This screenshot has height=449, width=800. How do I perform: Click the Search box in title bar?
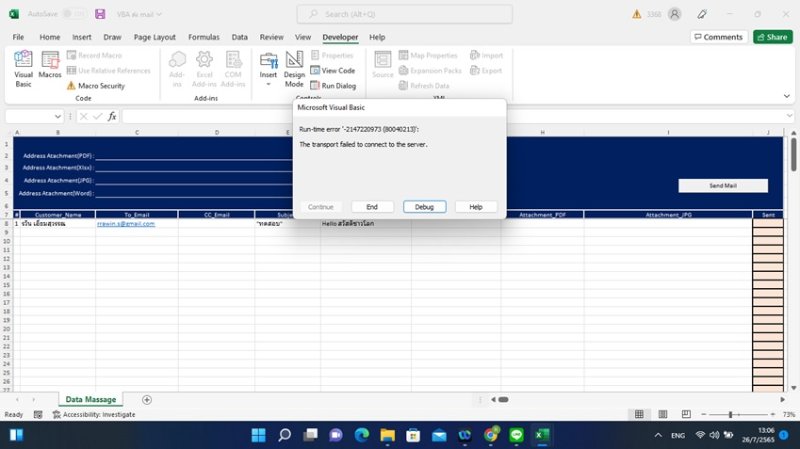coord(404,14)
